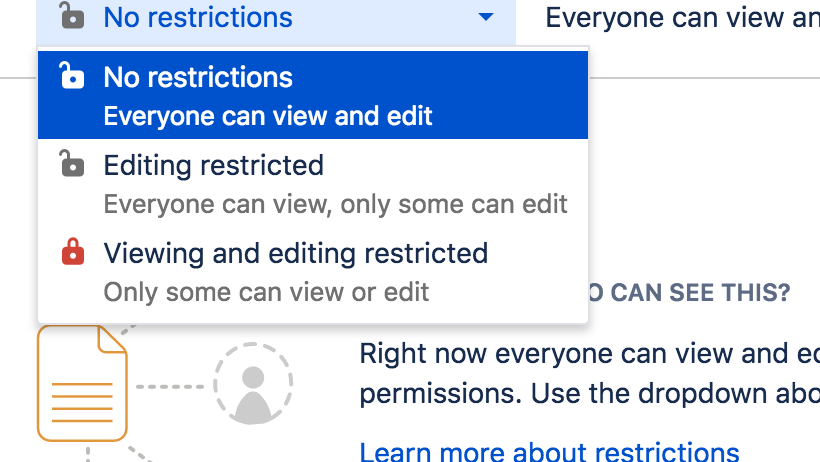Click 'Everyone can view' text right of dropdown
The width and height of the screenshot is (820, 462).
682,18
